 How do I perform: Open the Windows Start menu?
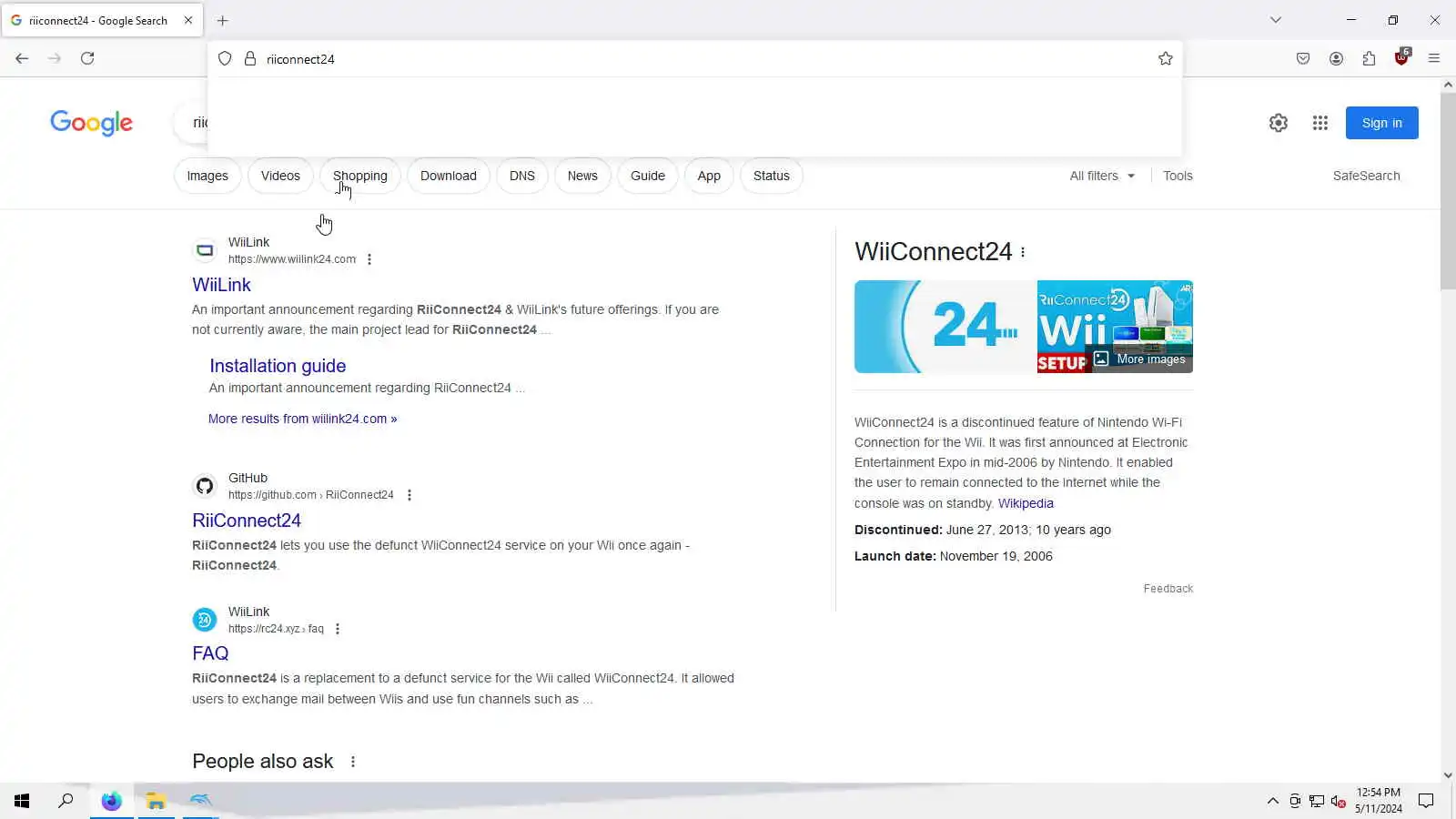point(22,801)
